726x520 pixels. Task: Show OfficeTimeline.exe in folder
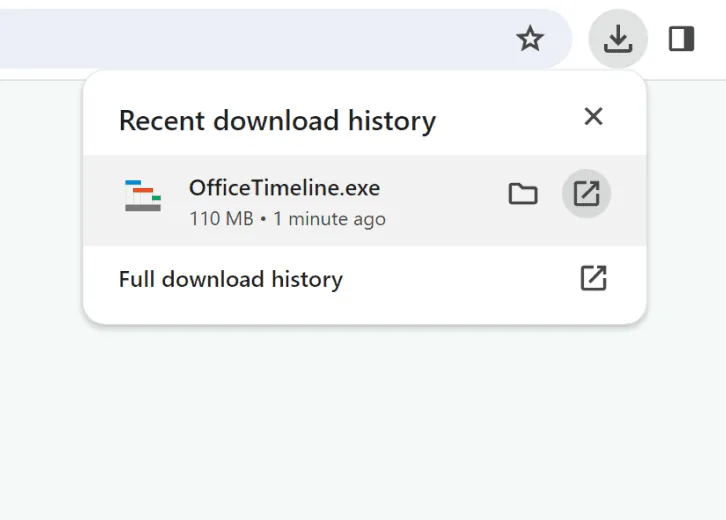[x=523, y=194]
